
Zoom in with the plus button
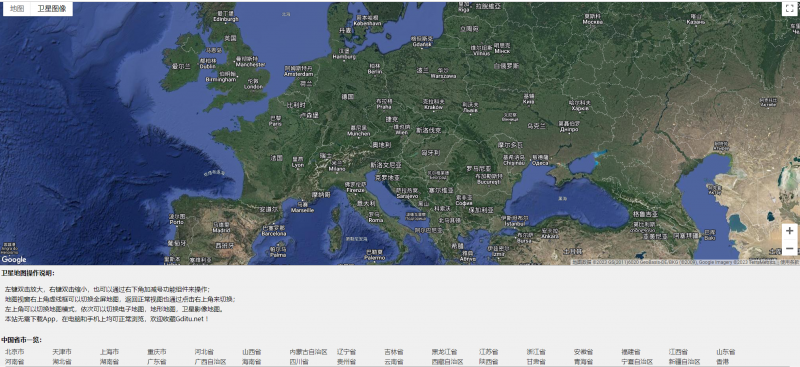(789, 231)
